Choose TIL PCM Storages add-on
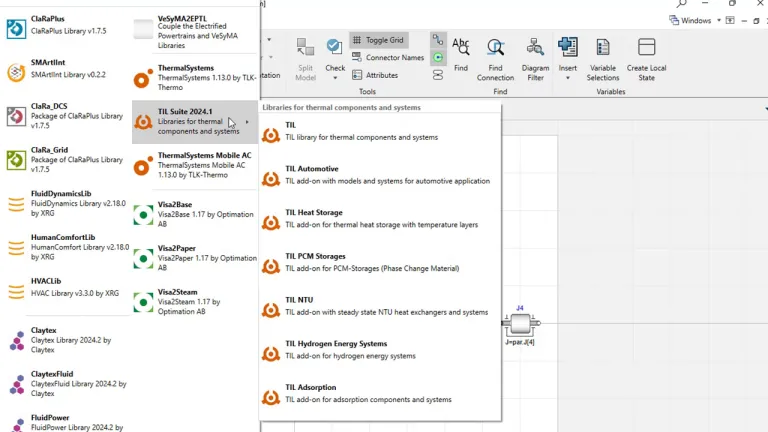The width and height of the screenshot is (768, 432). [380, 263]
